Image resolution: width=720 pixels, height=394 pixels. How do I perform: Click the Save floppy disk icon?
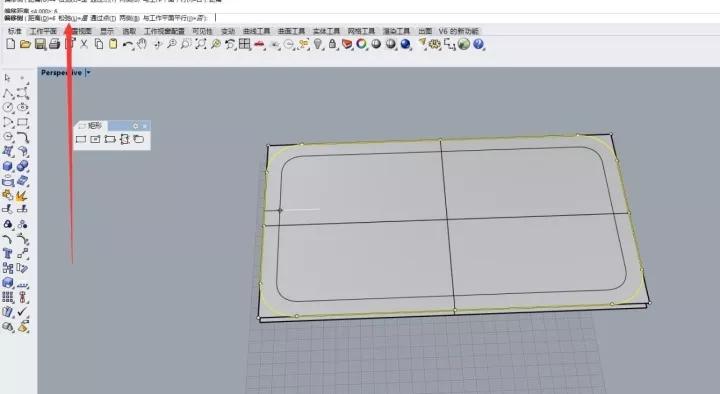40,44
